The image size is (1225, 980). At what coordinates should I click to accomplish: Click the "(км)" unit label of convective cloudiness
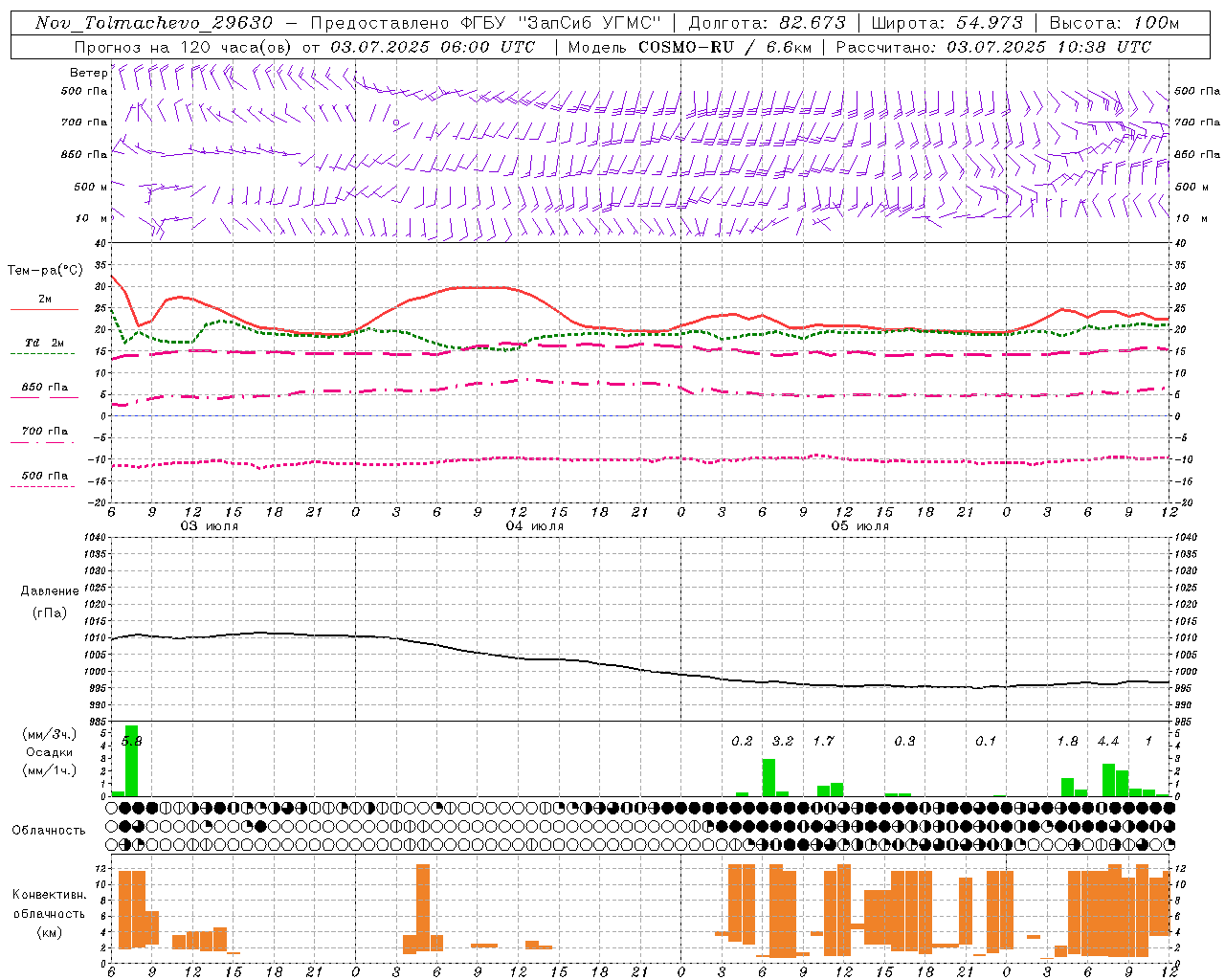pyautogui.click(x=50, y=932)
